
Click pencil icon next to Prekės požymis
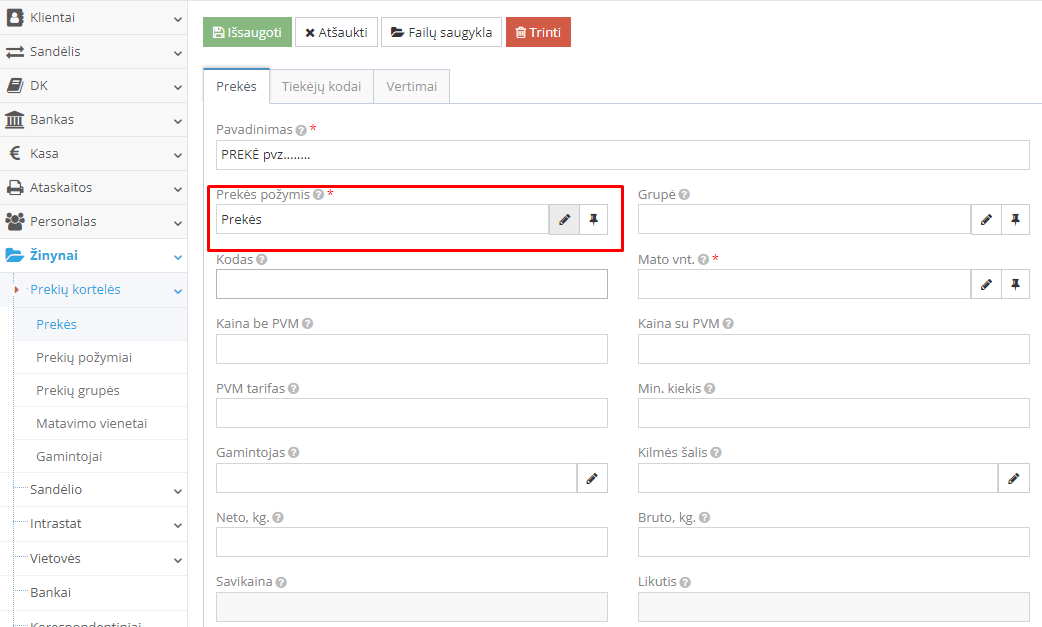564,220
